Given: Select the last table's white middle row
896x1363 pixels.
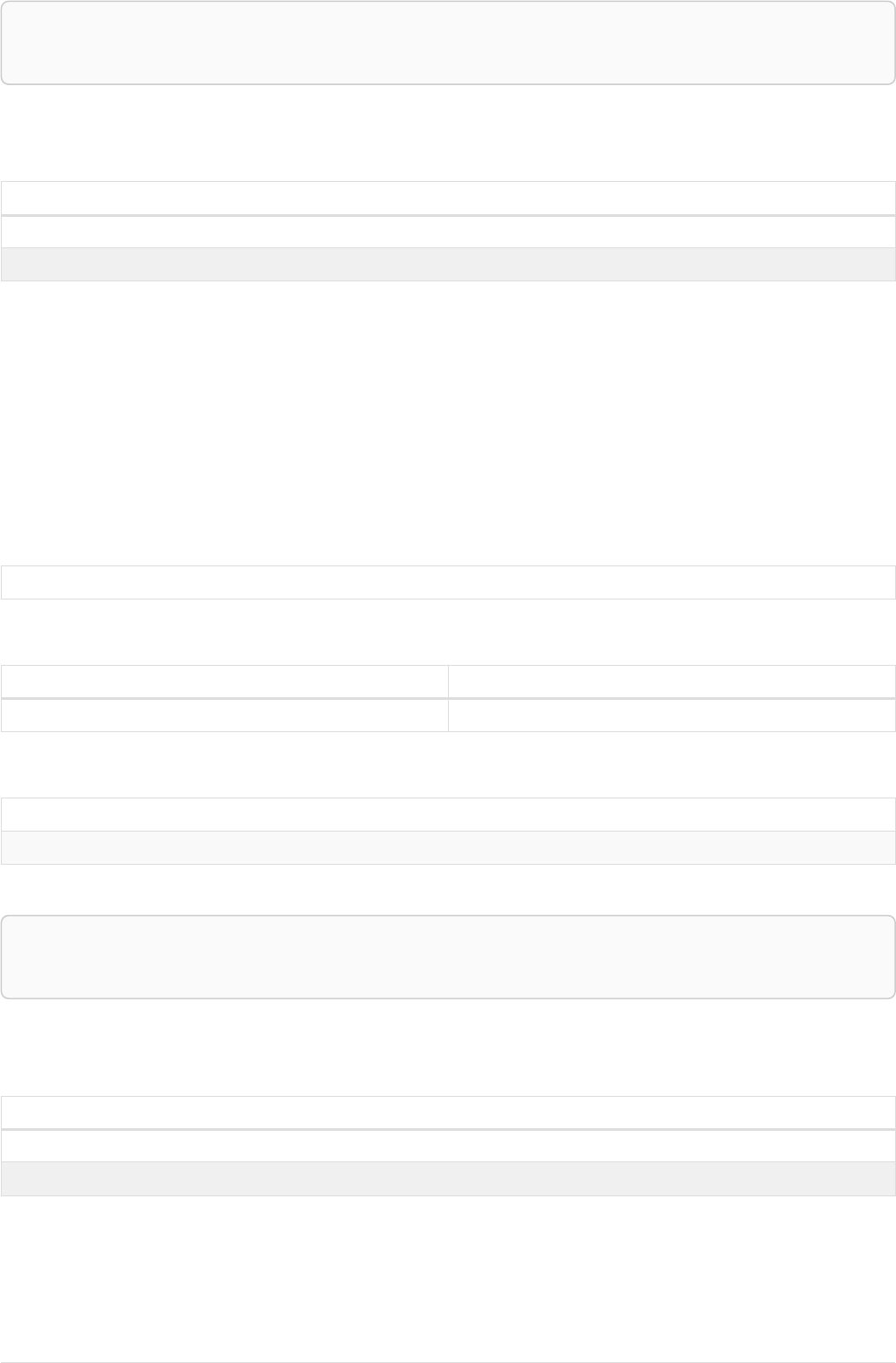Looking at the screenshot, I should click(x=448, y=1146).
